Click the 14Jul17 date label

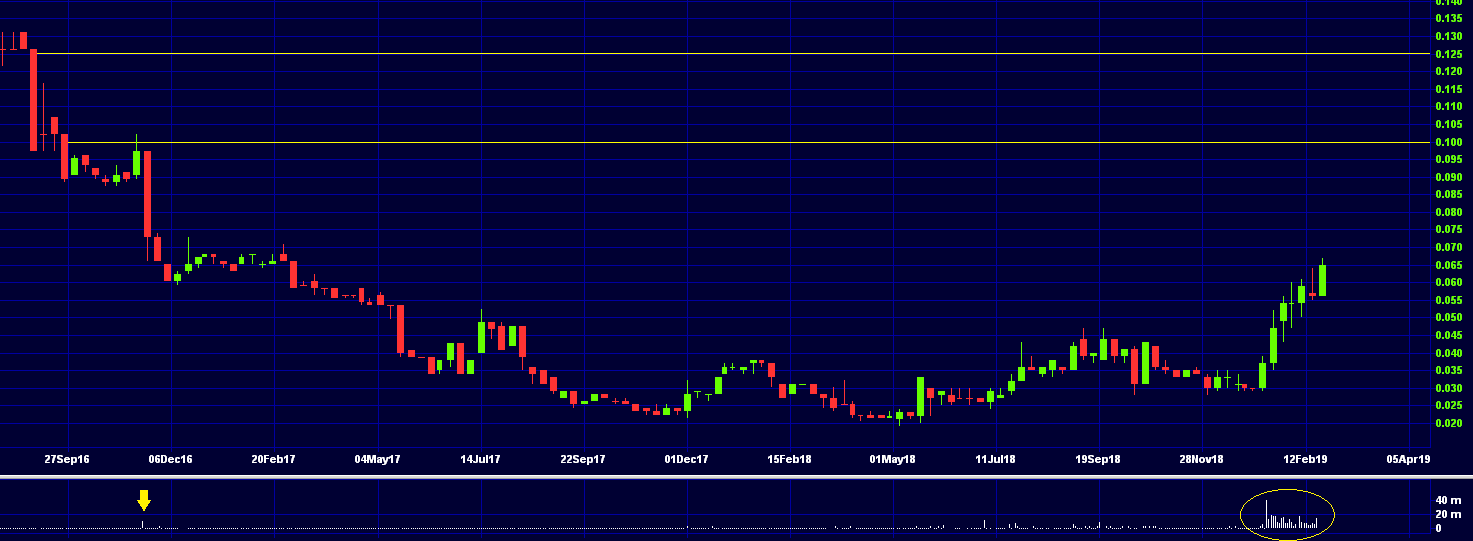click(480, 460)
